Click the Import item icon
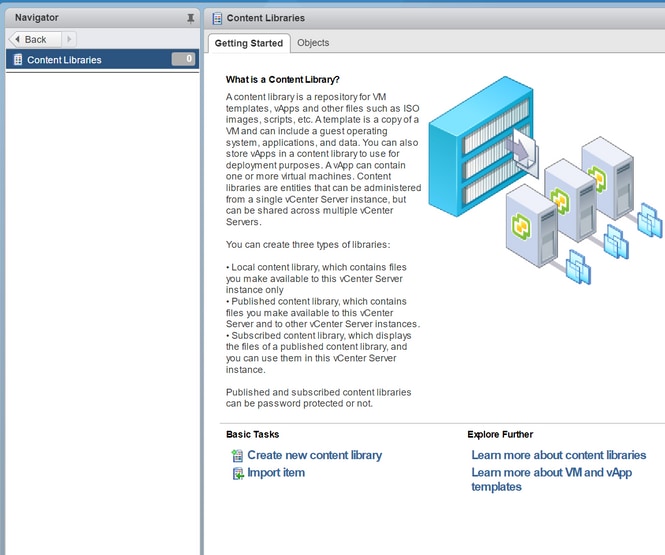Screen dimensions: 665x555 coord(238,473)
